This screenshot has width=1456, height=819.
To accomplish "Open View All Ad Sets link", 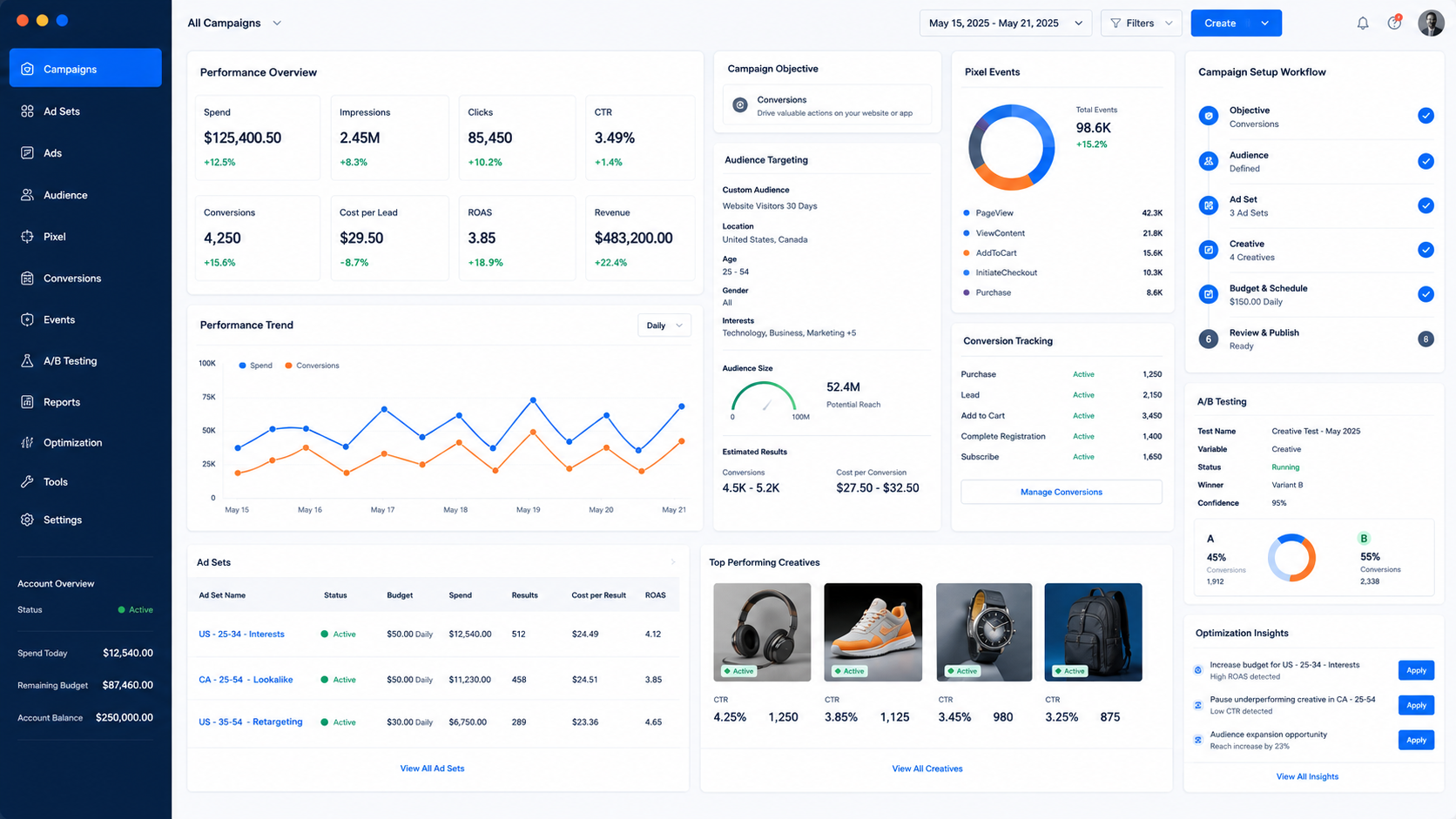I will click(432, 769).
